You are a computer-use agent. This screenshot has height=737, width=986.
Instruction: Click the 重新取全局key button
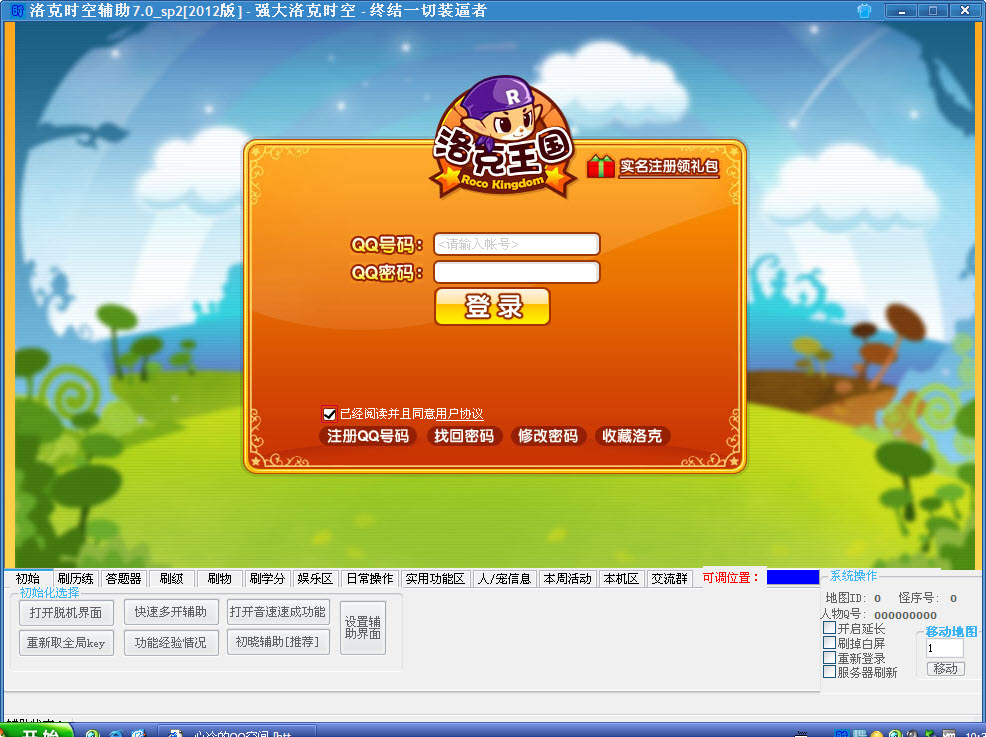click(66, 643)
